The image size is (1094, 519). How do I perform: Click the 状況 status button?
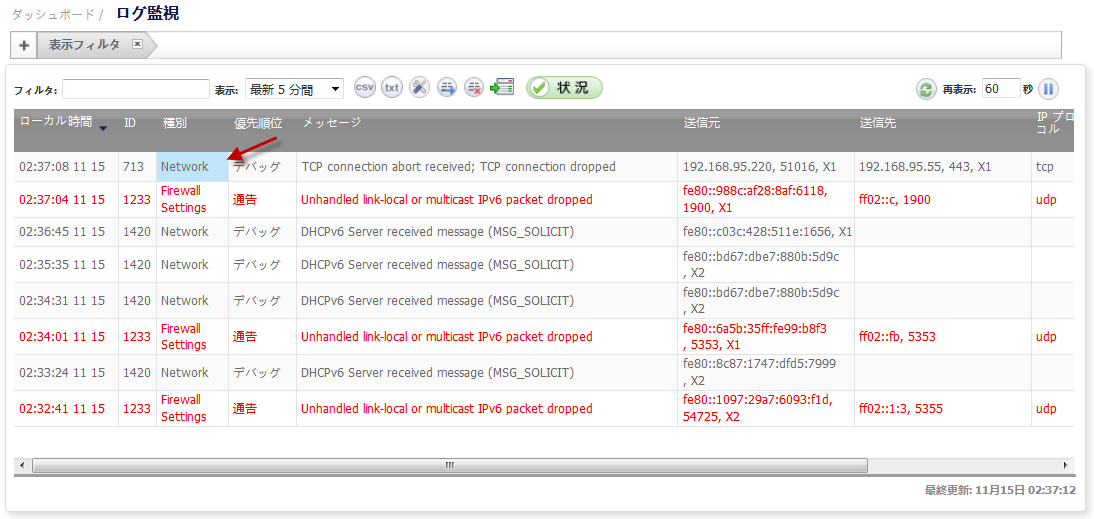pos(564,88)
